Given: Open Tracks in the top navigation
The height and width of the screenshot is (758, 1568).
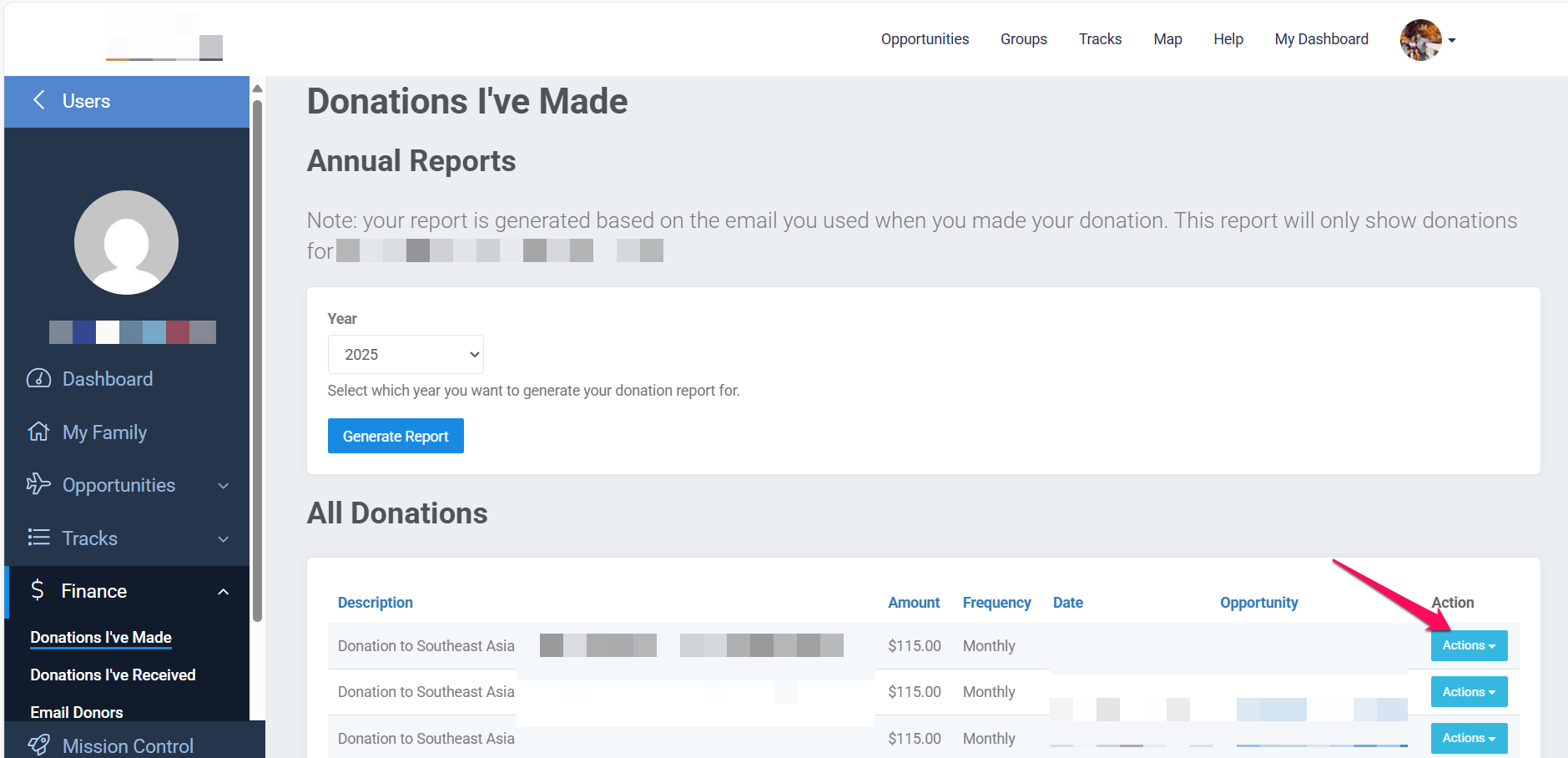Looking at the screenshot, I should pyautogui.click(x=1100, y=39).
